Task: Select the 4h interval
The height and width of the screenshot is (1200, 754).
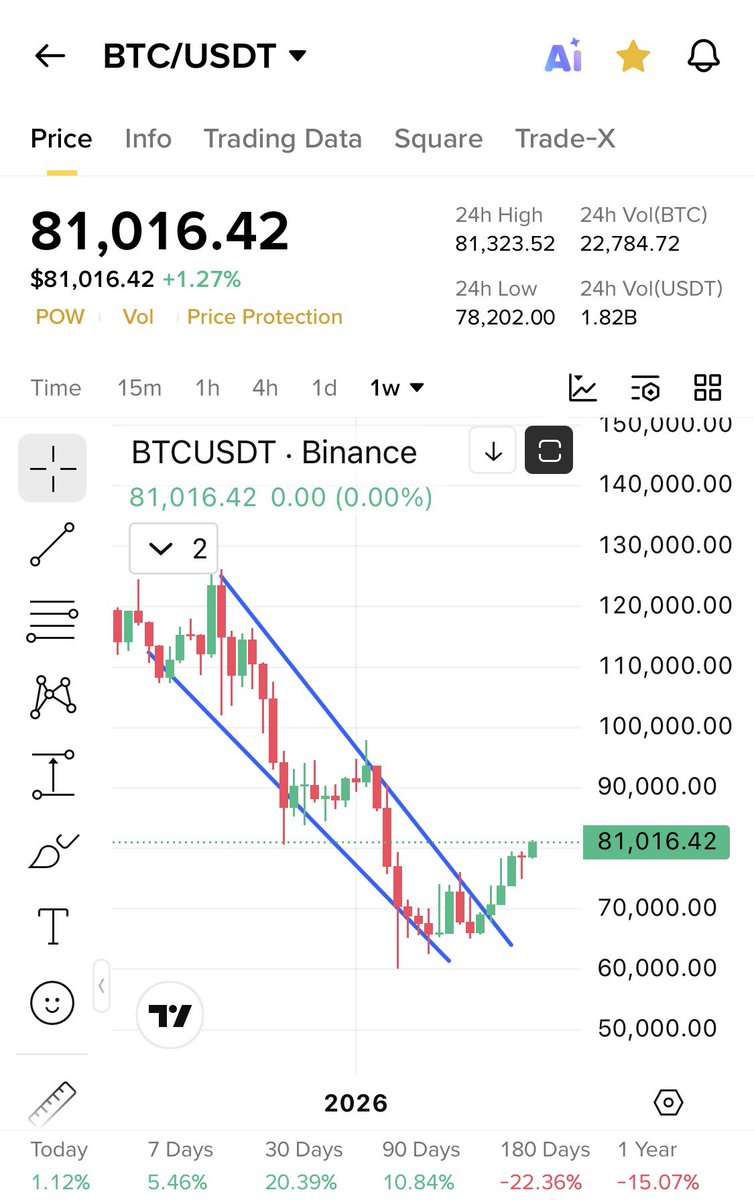Action: click(265, 388)
